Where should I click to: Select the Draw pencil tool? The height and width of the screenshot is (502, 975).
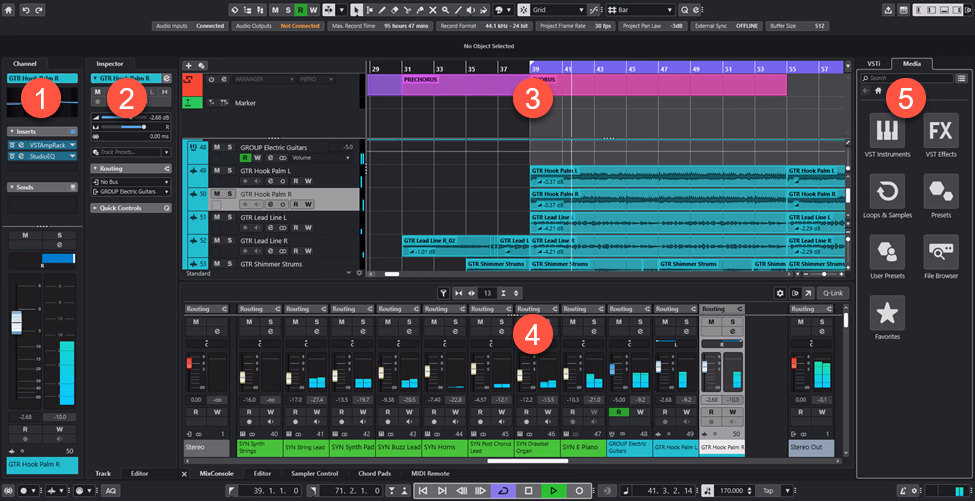coord(382,10)
